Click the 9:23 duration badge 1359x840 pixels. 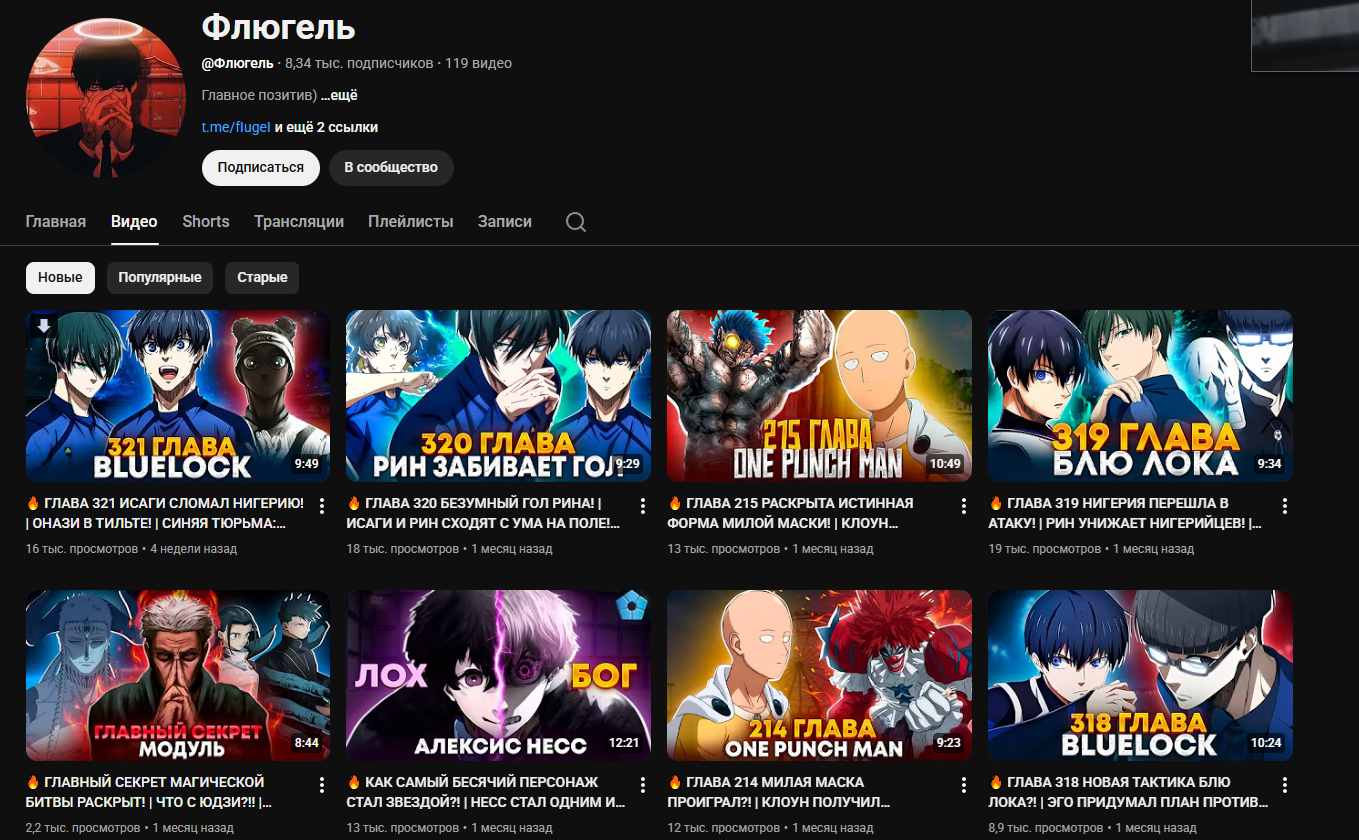click(x=948, y=743)
